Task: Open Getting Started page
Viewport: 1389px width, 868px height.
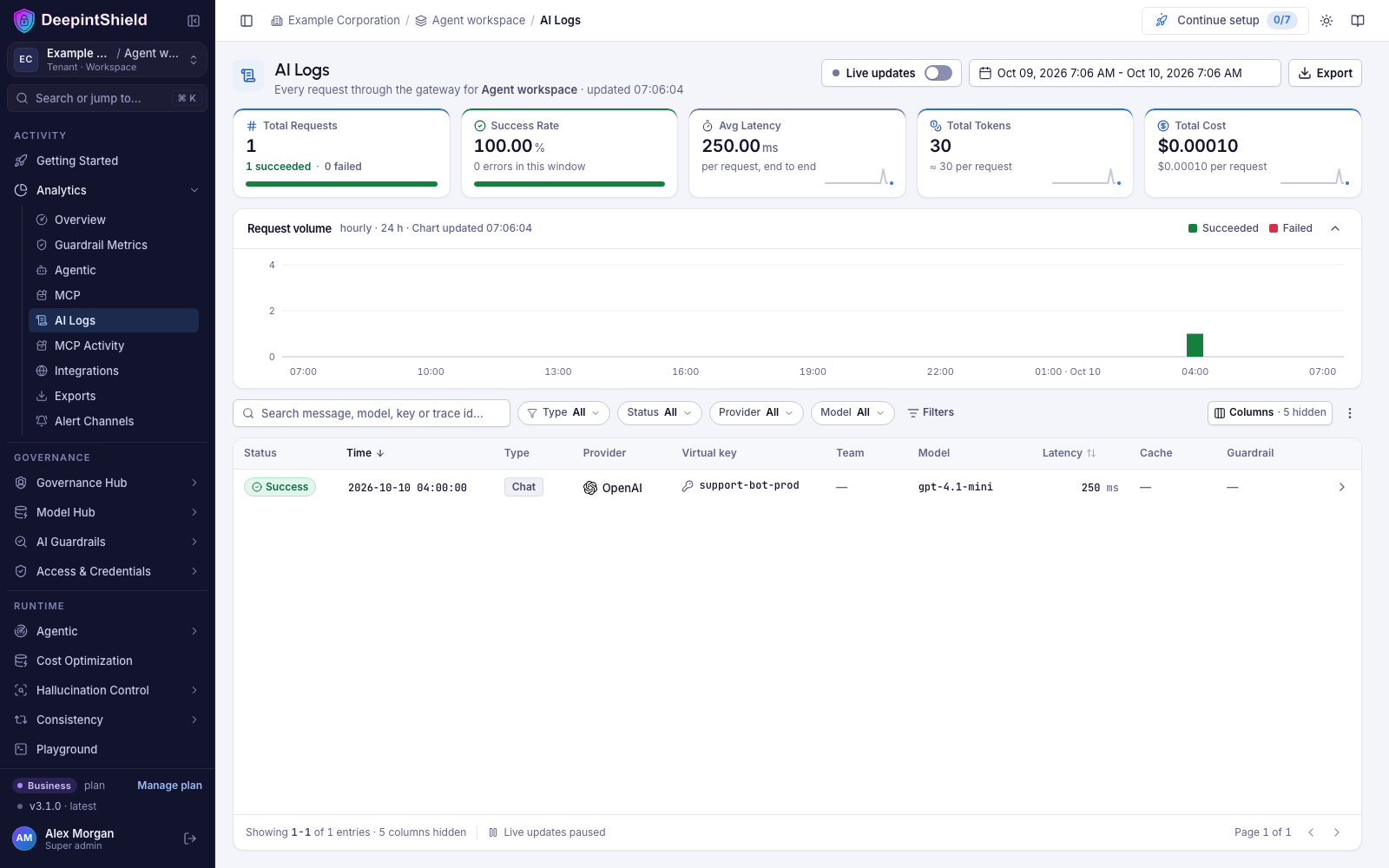Action: click(107, 161)
